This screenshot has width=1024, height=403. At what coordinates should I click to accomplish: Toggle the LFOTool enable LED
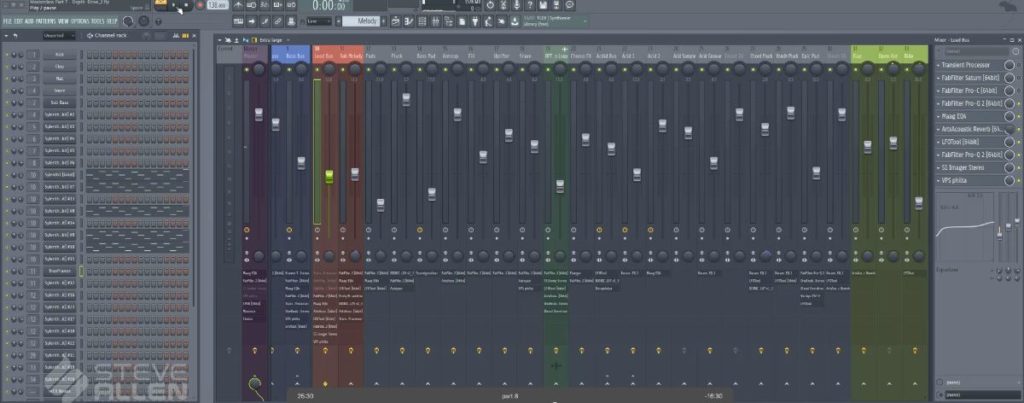pos(1019,142)
